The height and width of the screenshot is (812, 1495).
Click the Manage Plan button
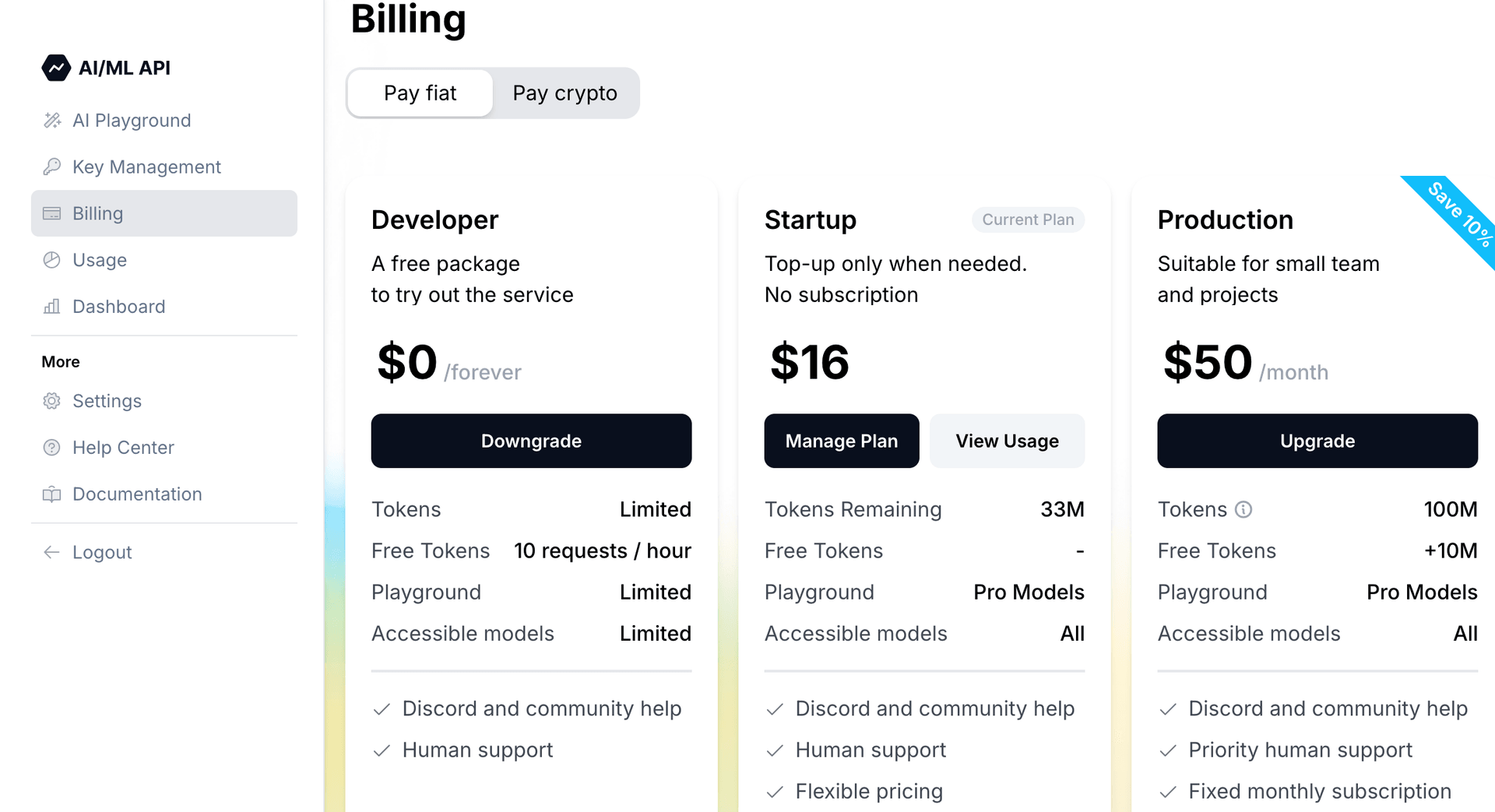point(841,441)
